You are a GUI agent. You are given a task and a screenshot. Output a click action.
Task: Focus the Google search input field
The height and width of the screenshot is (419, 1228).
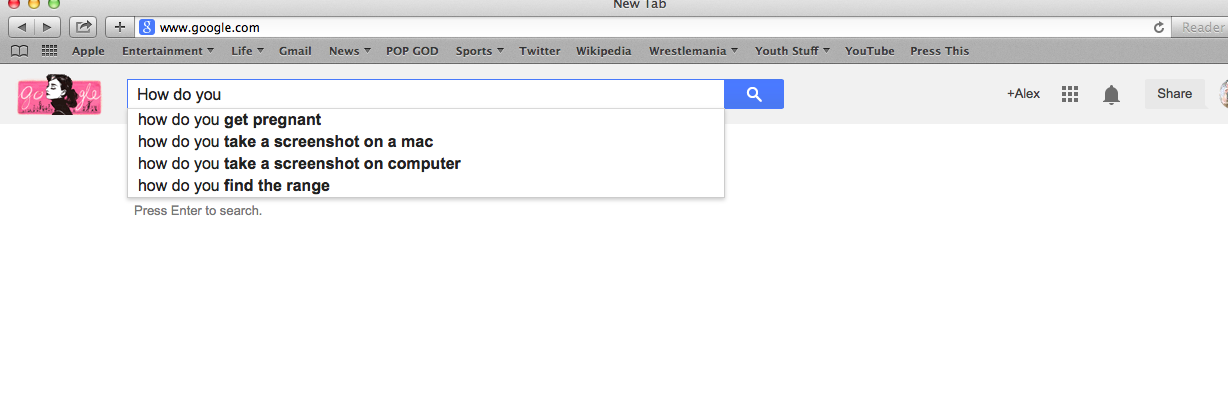click(x=425, y=94)
